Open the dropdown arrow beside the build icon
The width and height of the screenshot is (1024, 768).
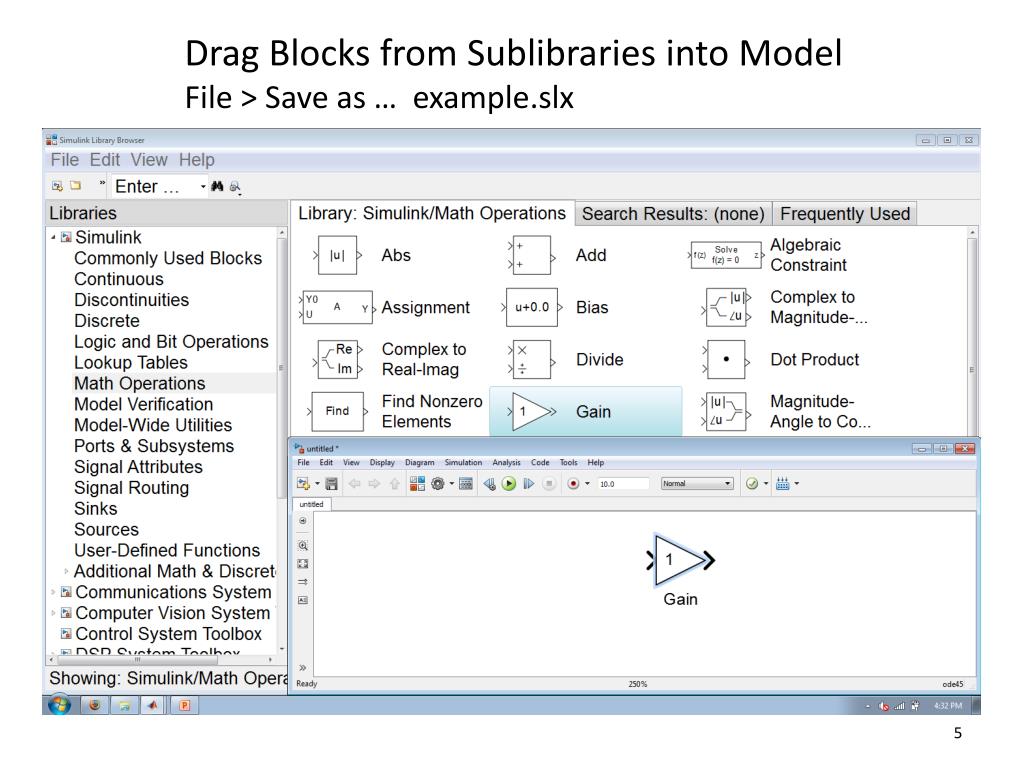797,484
